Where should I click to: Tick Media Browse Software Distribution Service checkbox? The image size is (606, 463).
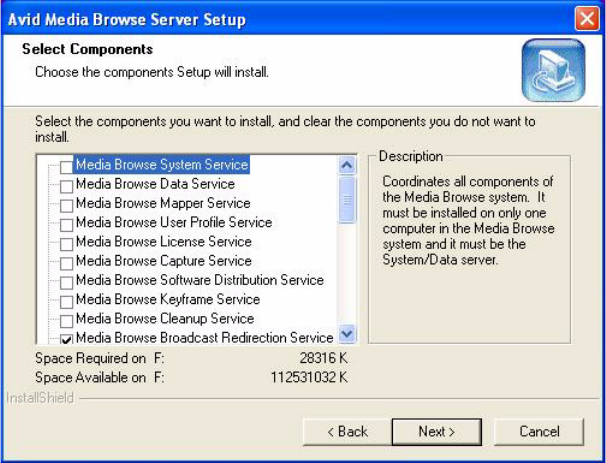click(66, 283)
